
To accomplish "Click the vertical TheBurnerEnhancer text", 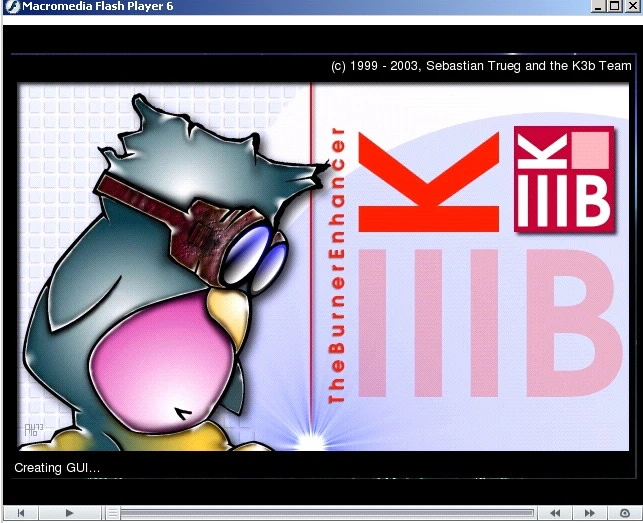I will (337, 265).
